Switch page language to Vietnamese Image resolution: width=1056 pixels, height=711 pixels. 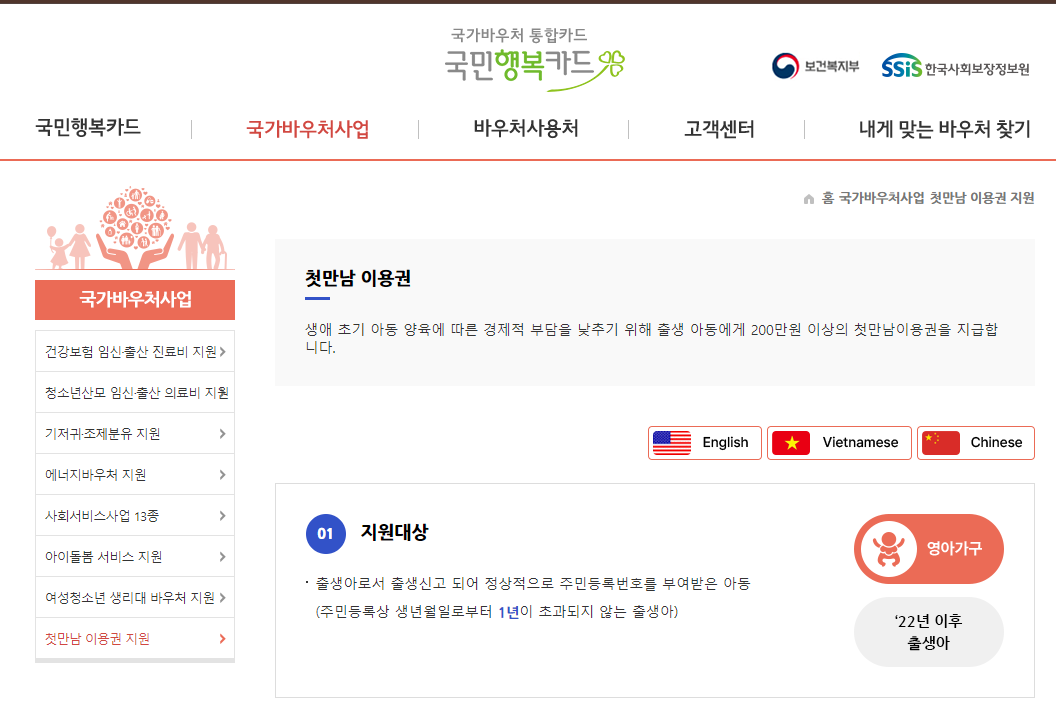pos(839,443)
